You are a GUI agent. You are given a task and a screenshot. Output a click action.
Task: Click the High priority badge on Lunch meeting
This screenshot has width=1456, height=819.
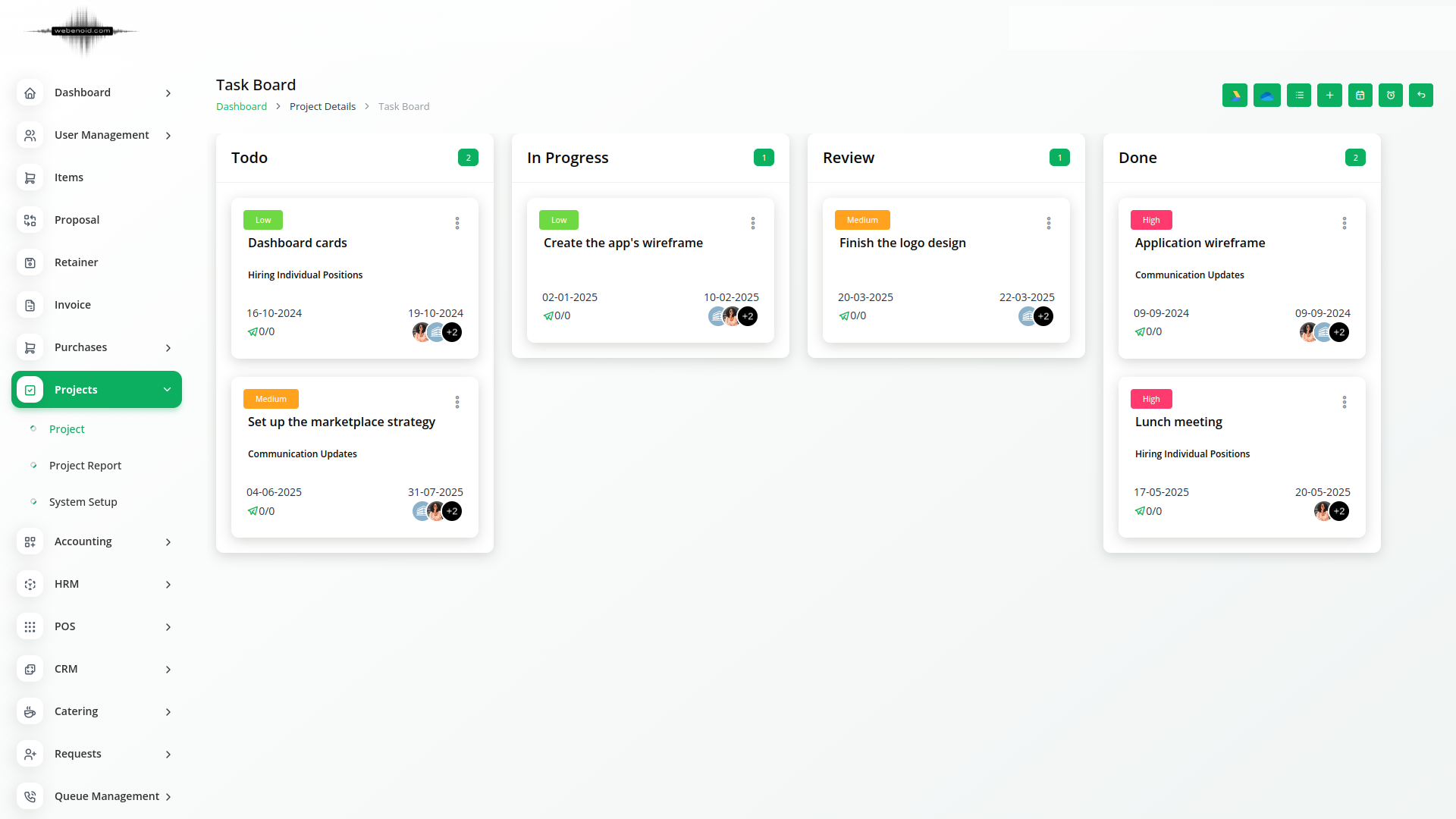pos(1151,399)
